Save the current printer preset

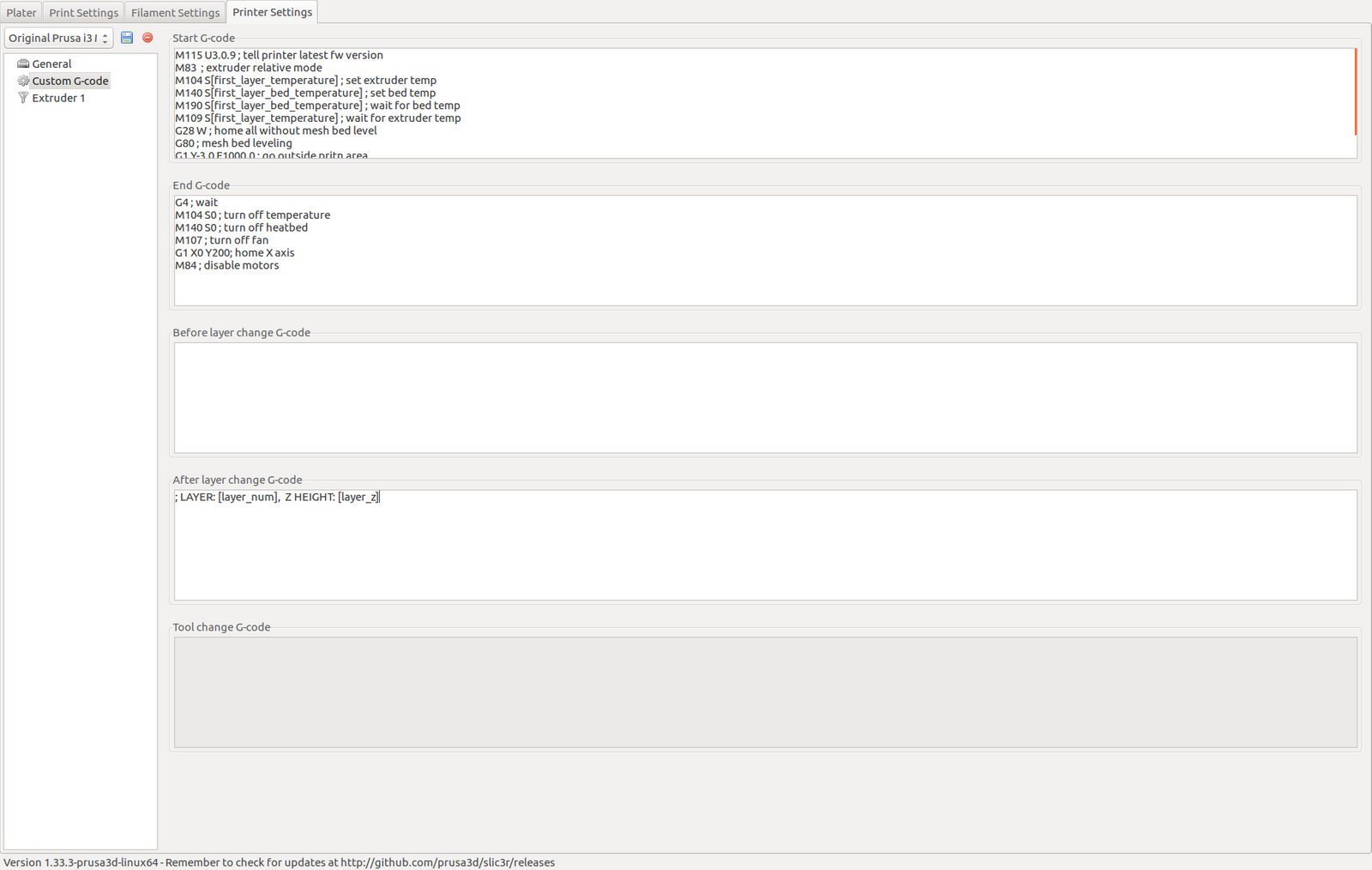click(x=127, y=38)
